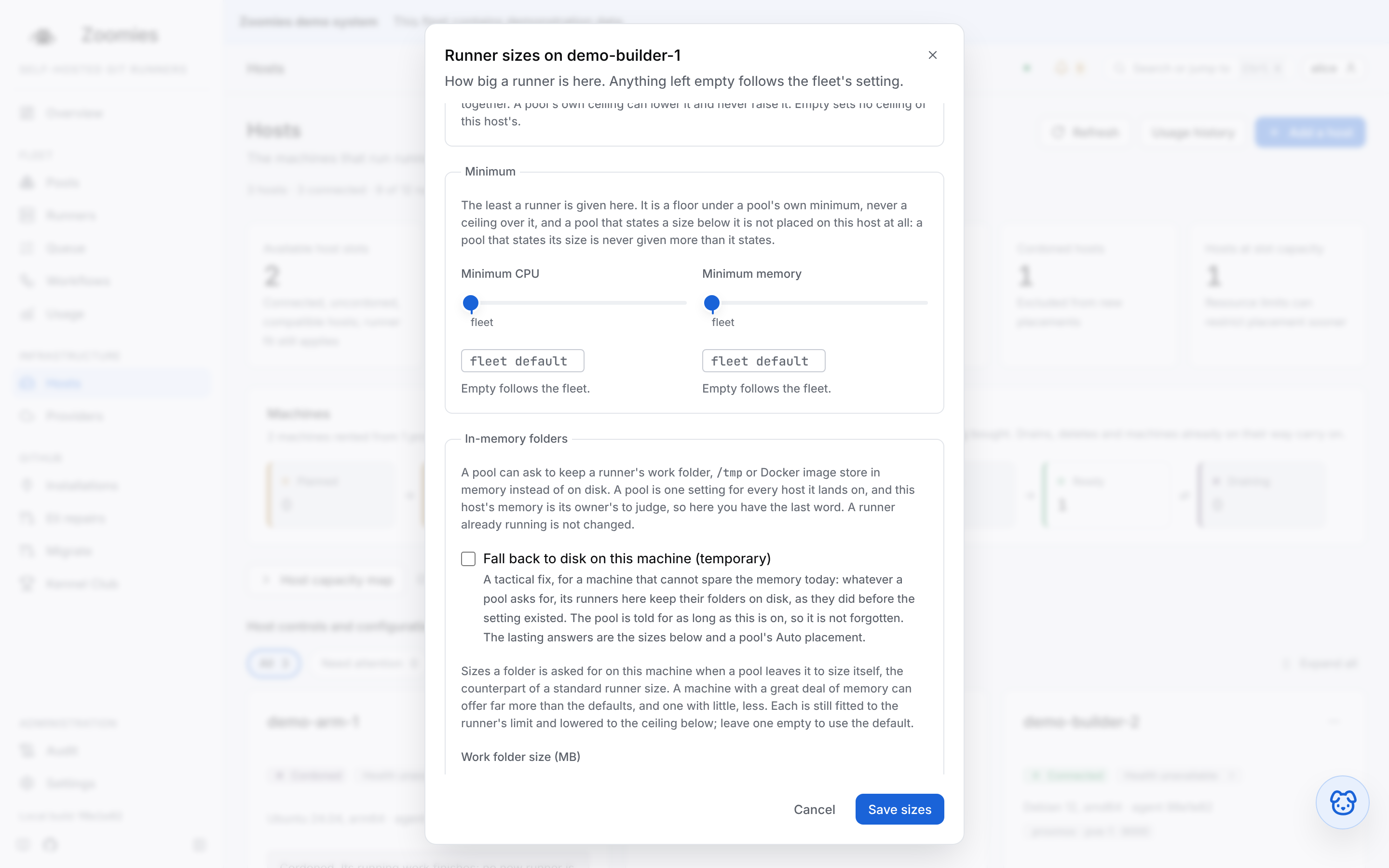Cancel the runner sizes changes
The height and width of the screenshot is (868, 1389).
tap(814, 810)
